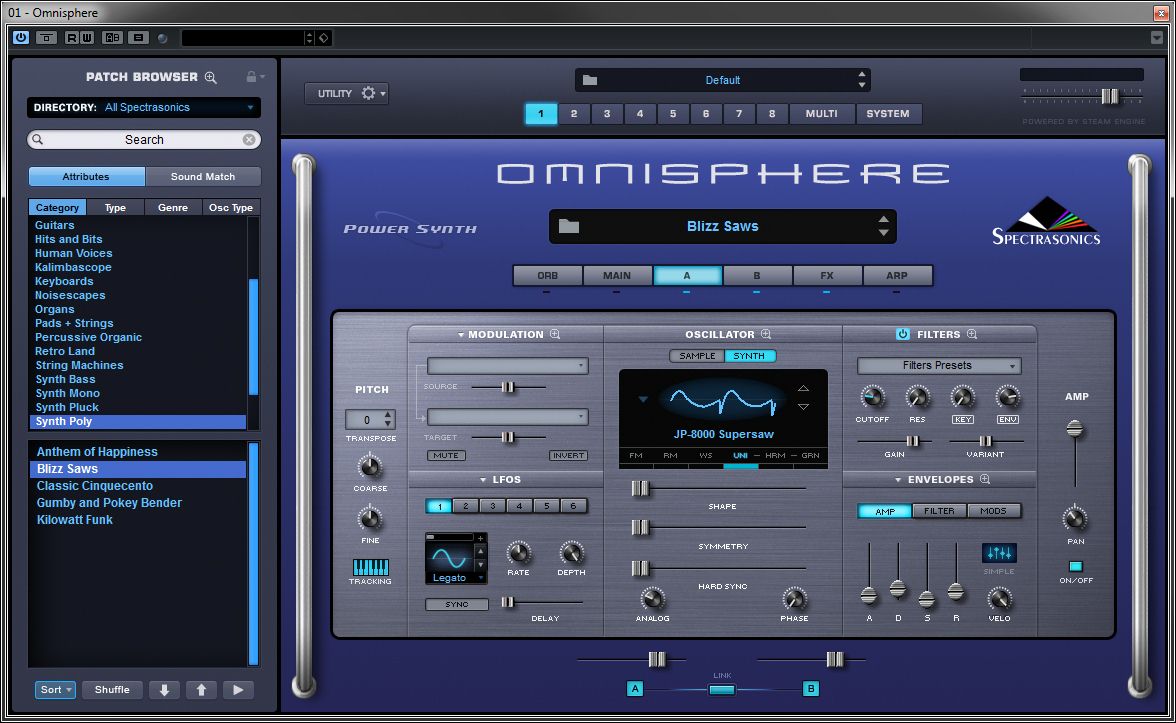This screenshot has width=1176, height=723.
Task: Toggle the filter ENV button
Action: click(1007, 419)
